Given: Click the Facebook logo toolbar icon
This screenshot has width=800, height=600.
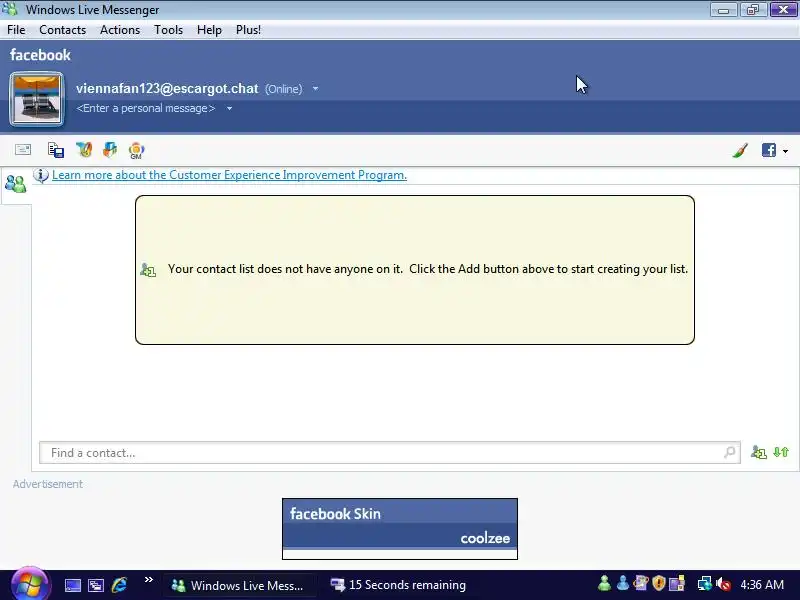Looking at the screenshot, I should pos(769,150).
